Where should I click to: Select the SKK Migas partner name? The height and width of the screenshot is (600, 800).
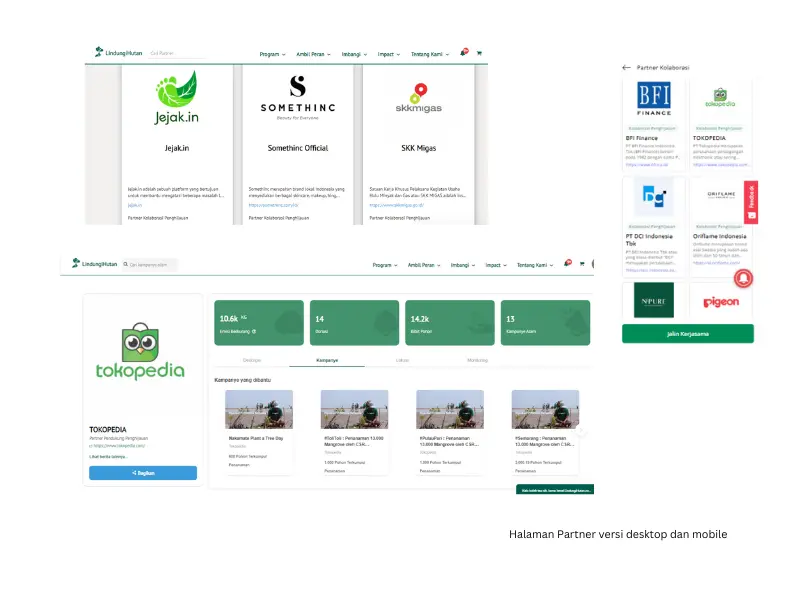(x=418, y=148)
